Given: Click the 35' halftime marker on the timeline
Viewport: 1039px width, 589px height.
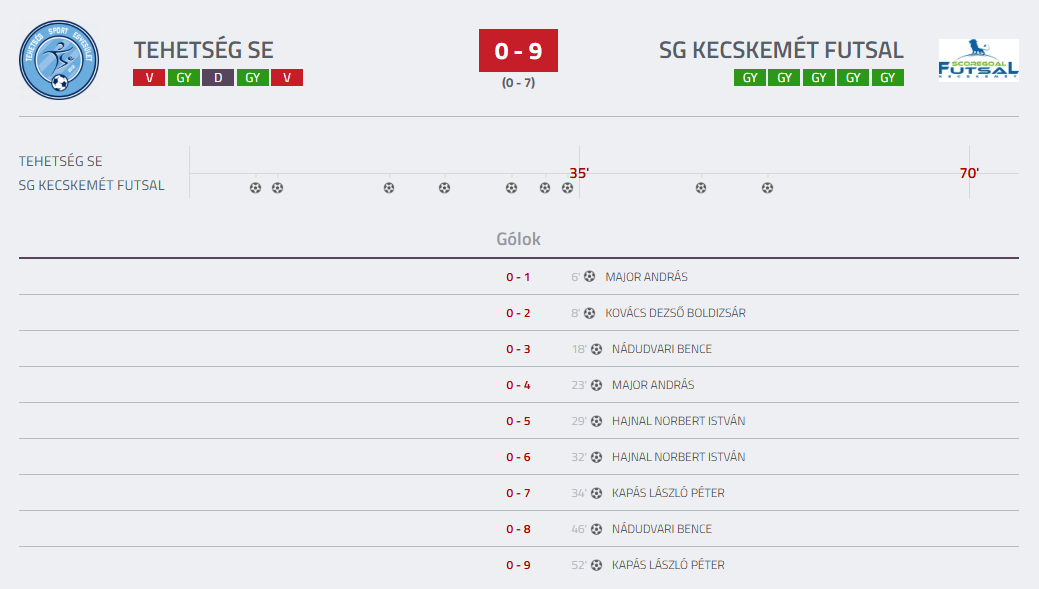Looking at the screenshot, I should [579, 173].
